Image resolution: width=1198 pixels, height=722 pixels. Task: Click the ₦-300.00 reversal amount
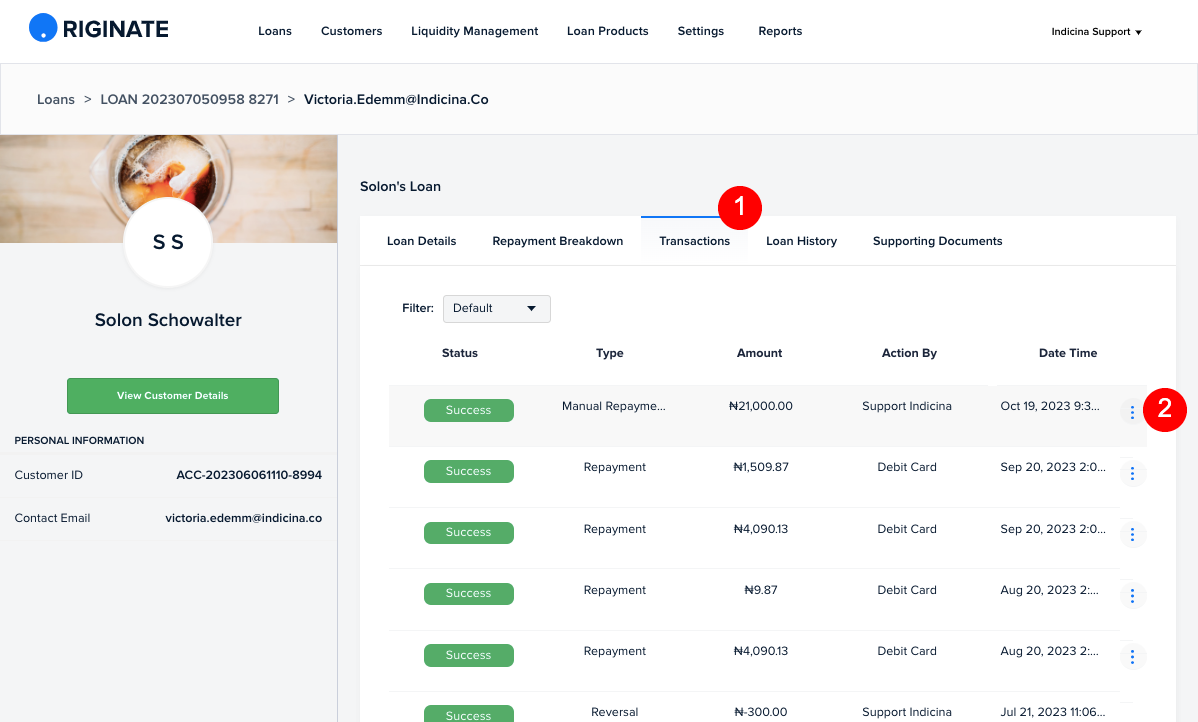[761, 712]
